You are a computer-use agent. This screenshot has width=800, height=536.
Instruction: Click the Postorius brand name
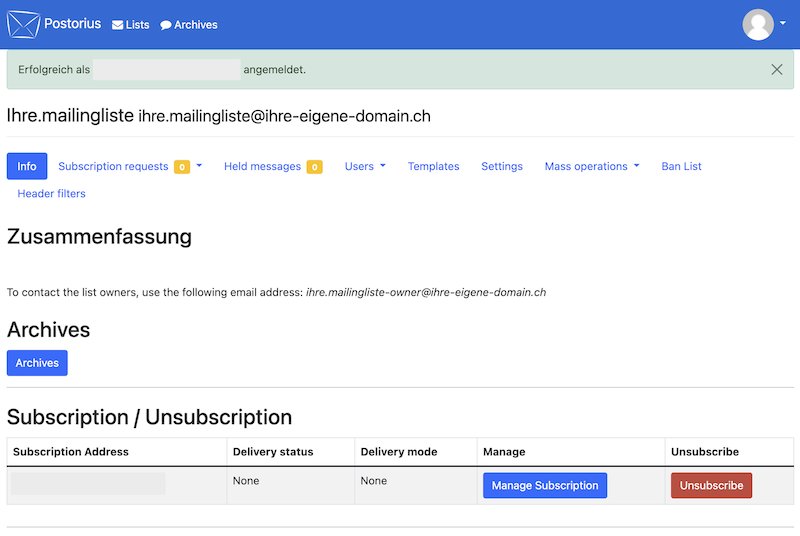click(x=72, y=23)
